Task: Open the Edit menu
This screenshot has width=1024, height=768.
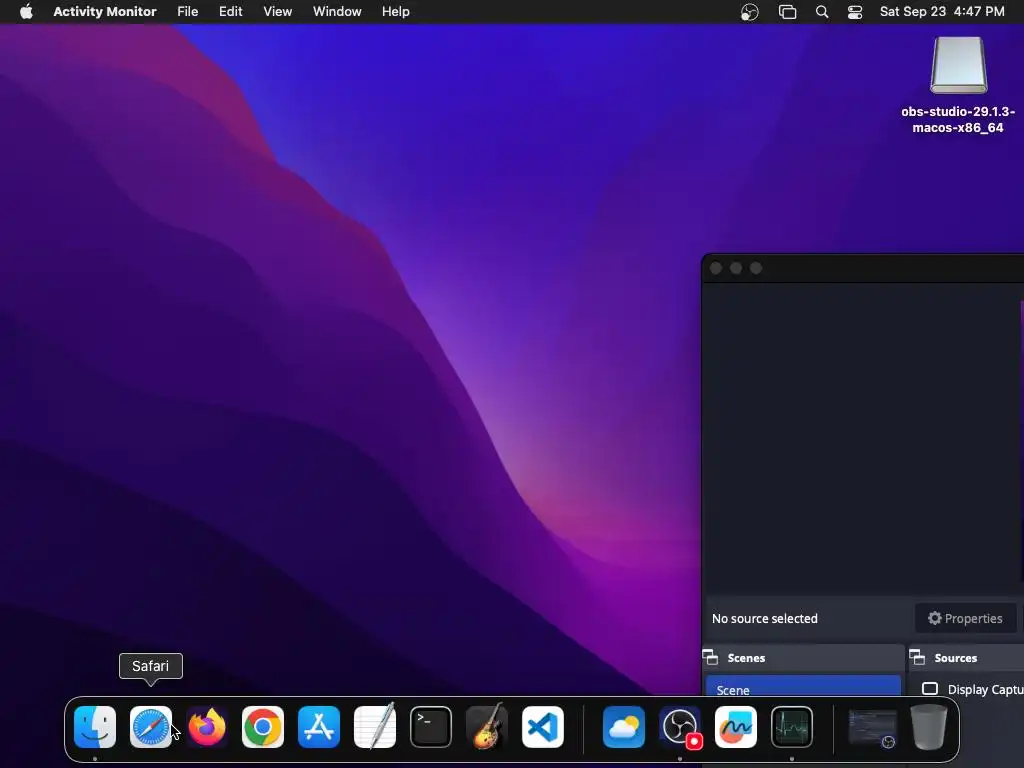Action: [x=231, y=11]
